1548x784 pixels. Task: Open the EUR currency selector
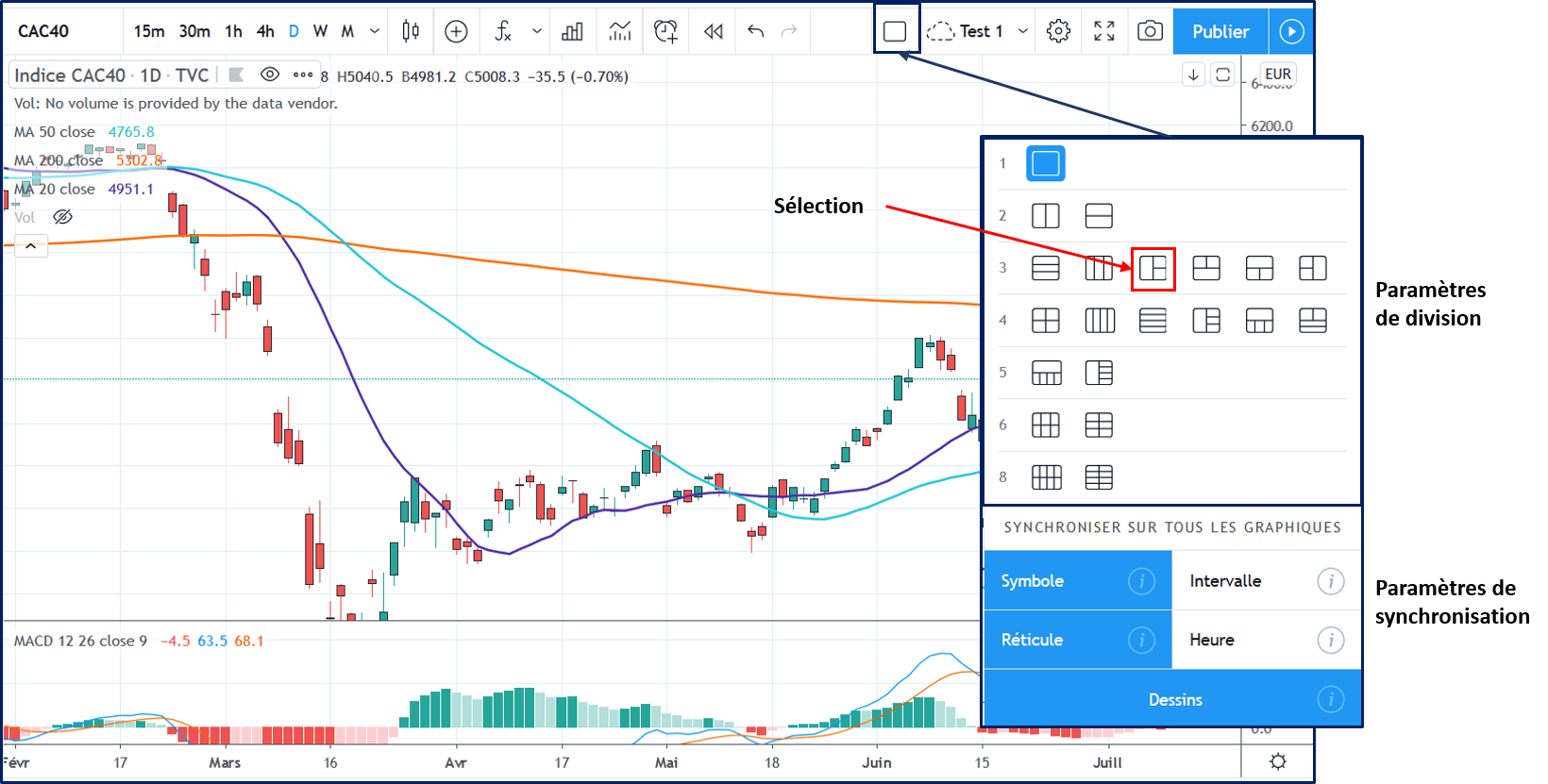click(1278, 75)
